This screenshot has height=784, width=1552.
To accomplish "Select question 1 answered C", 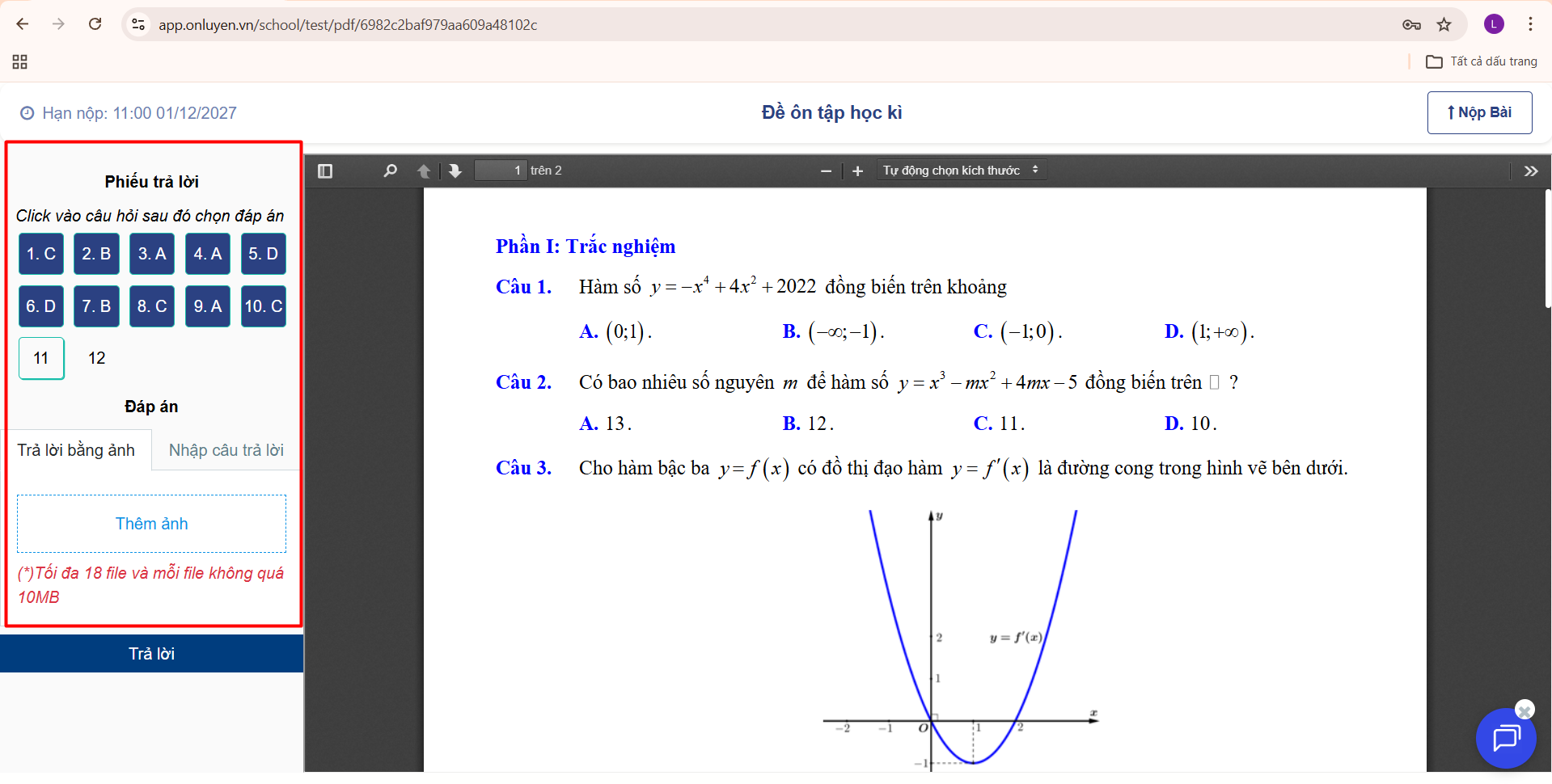I will (x=41, y=254).
